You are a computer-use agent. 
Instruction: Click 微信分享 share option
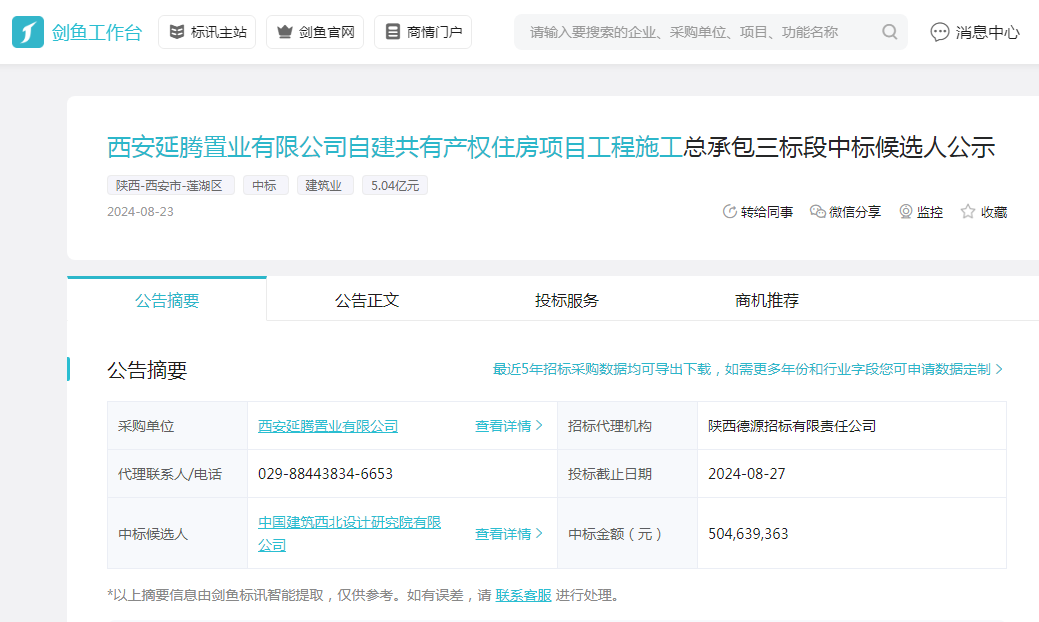point(846,212)
